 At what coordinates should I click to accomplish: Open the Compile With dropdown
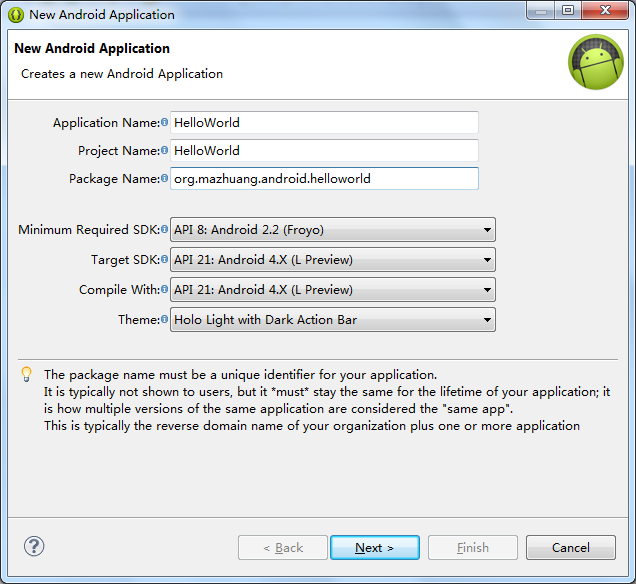(333, 290)
